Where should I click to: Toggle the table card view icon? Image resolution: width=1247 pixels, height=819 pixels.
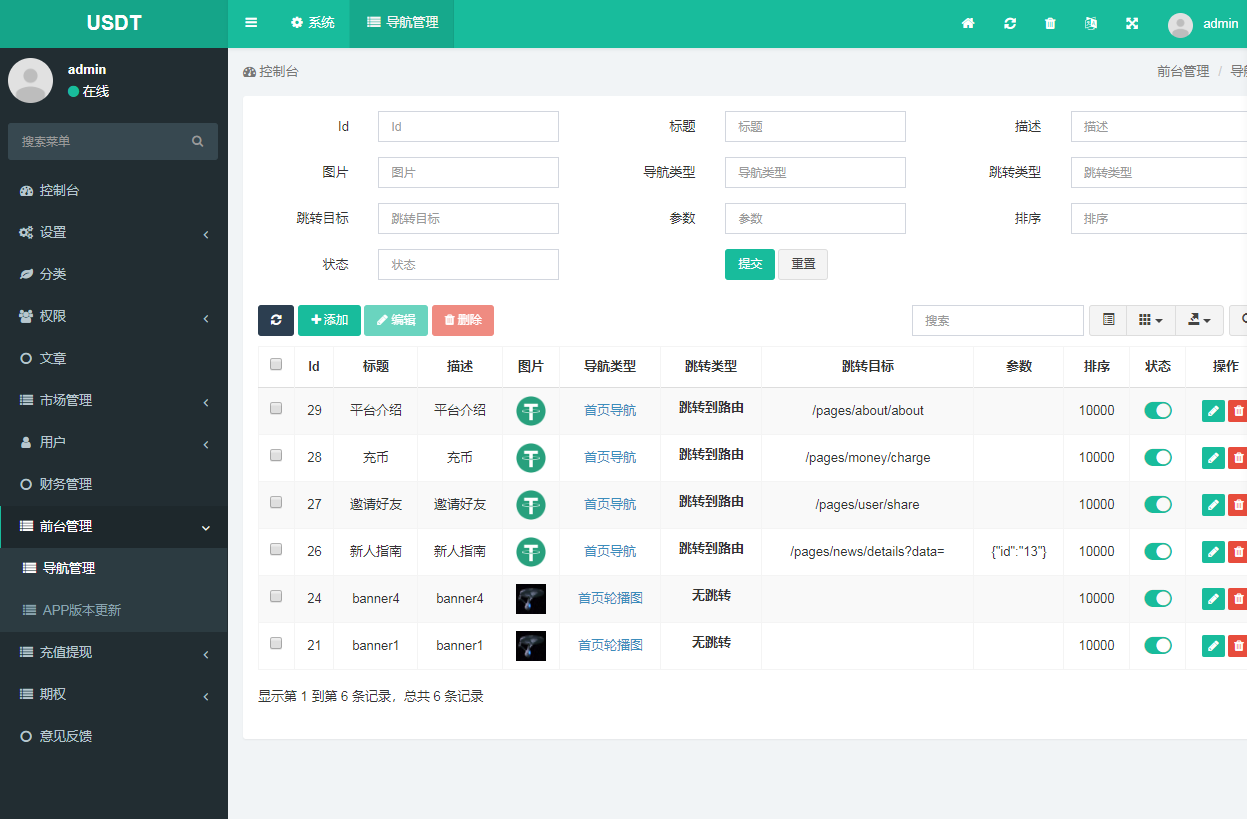tap(1108, 320)
